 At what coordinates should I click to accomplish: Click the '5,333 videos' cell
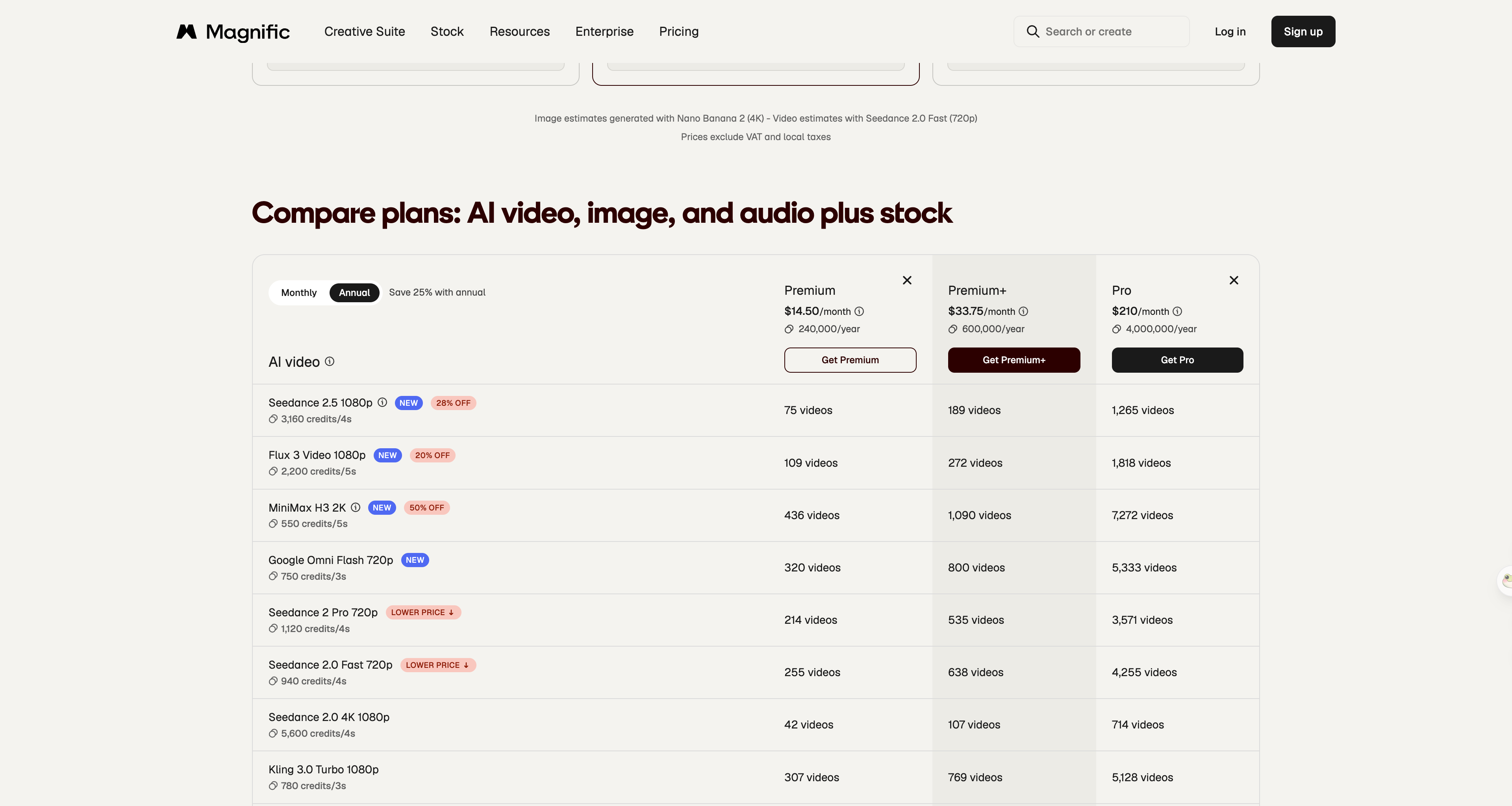point(1144,568)
